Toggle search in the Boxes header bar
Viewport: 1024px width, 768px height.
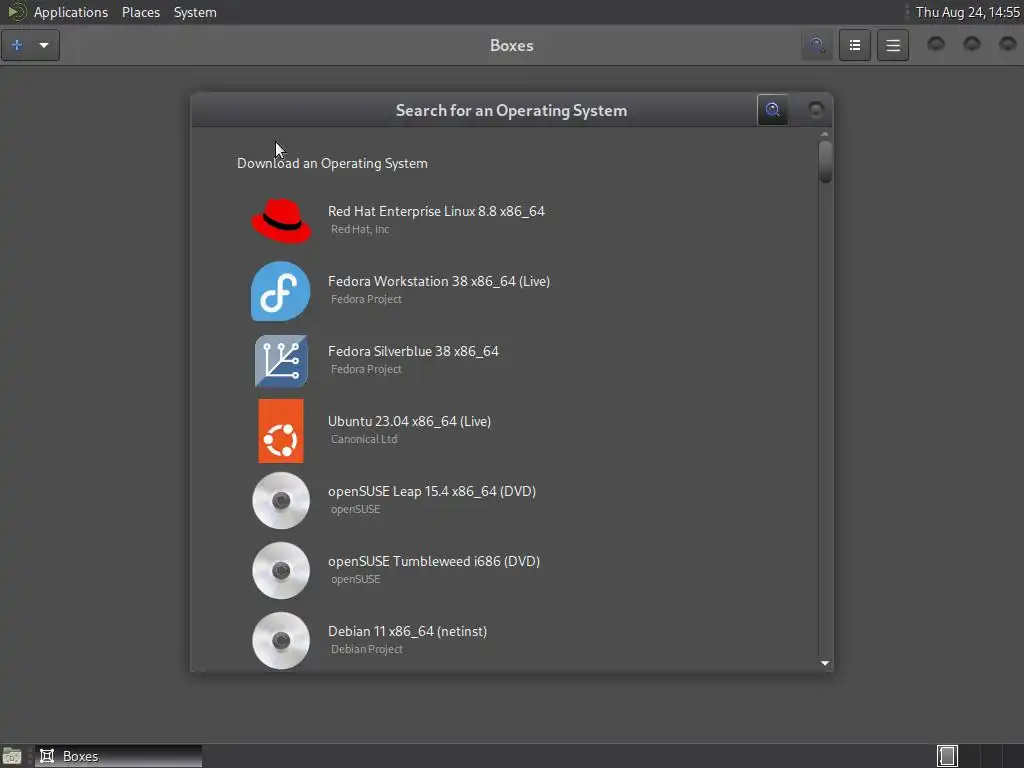point(816,45)
